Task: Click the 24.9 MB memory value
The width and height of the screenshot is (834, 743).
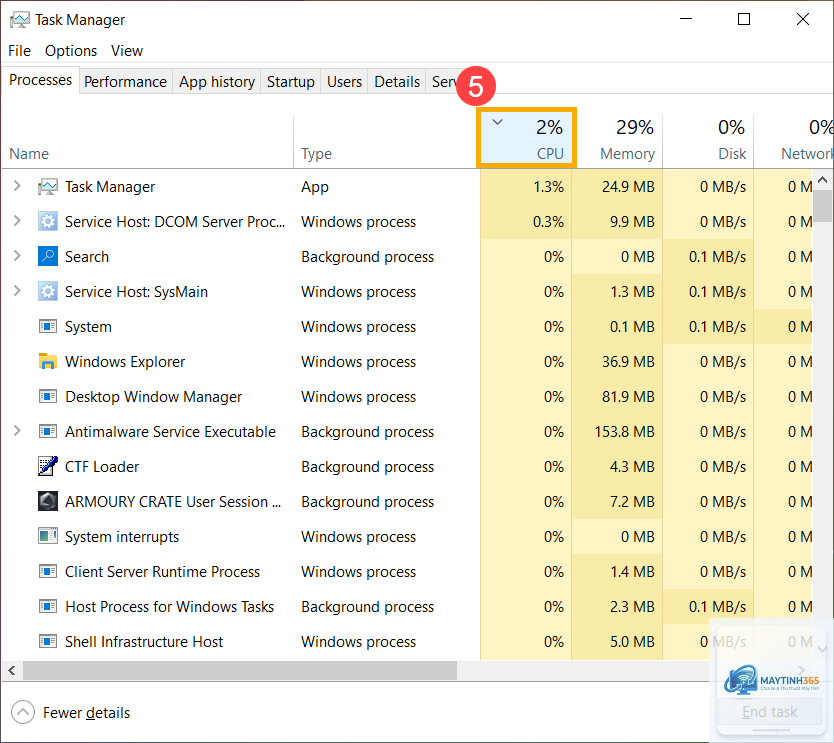Action: coord(628,187)
